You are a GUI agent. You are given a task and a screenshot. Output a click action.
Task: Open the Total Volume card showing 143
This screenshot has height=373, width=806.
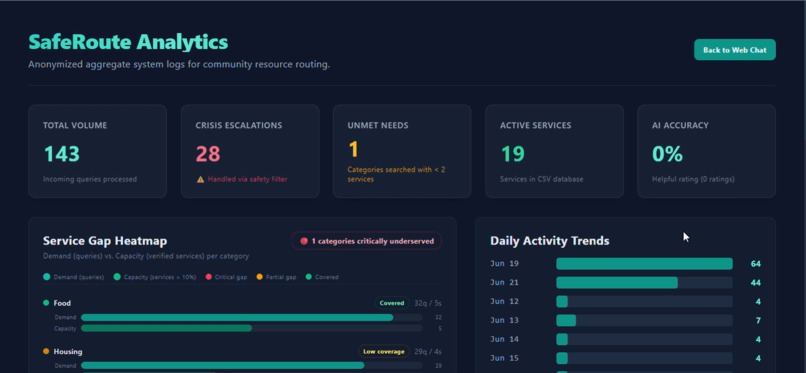[x=97, y=151]
